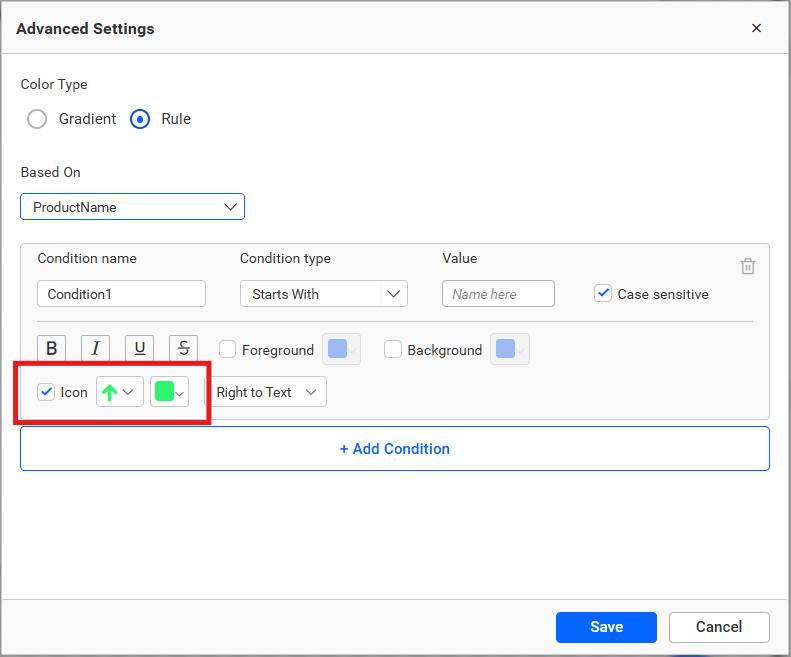Expand the Starts With condition type dropdown
The width and height of the screenshot is (791, 657).
point(323,294)
